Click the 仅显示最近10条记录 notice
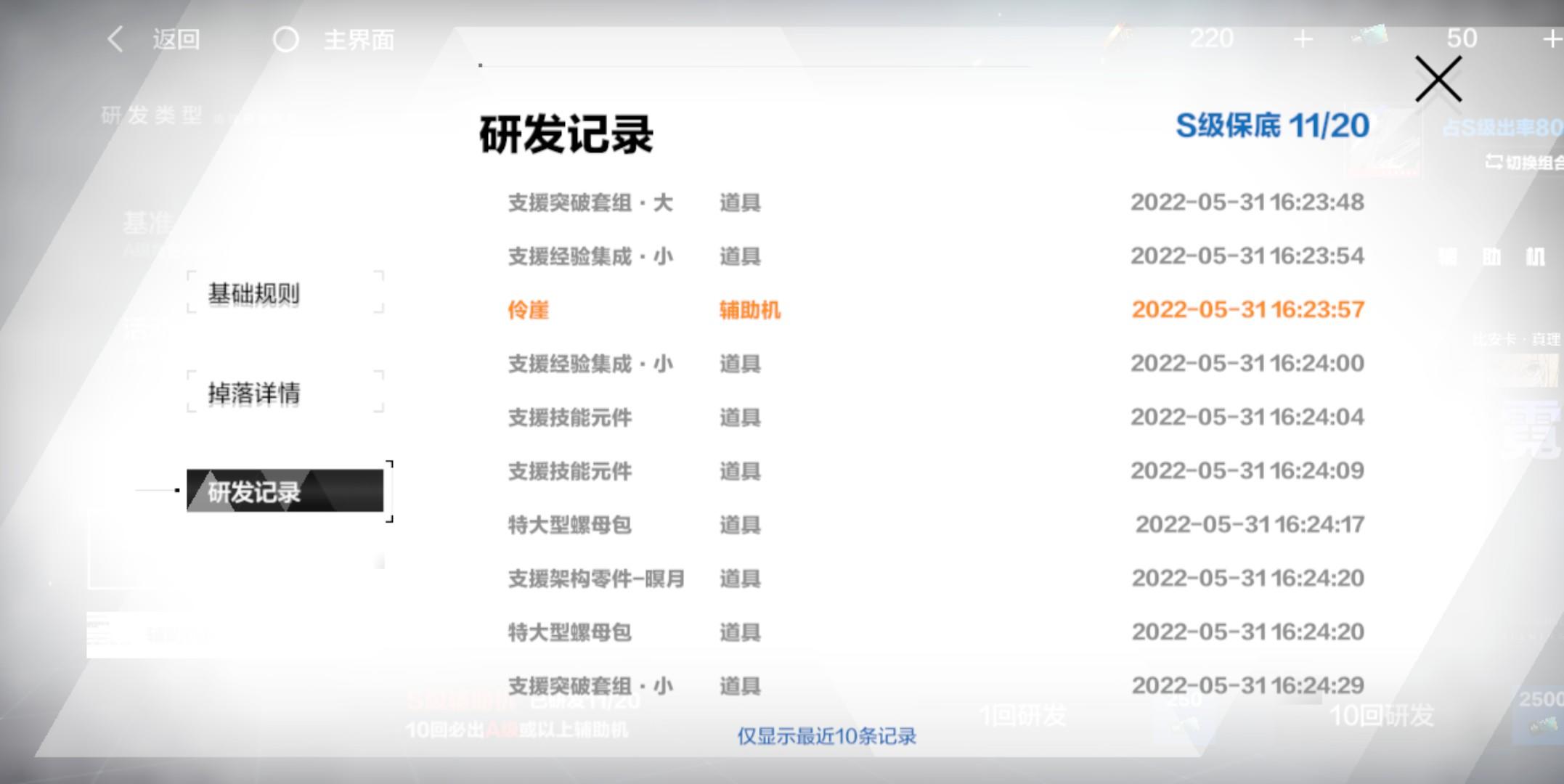Viewport: 1564px width, 784px height. click(x=827, y=736)
